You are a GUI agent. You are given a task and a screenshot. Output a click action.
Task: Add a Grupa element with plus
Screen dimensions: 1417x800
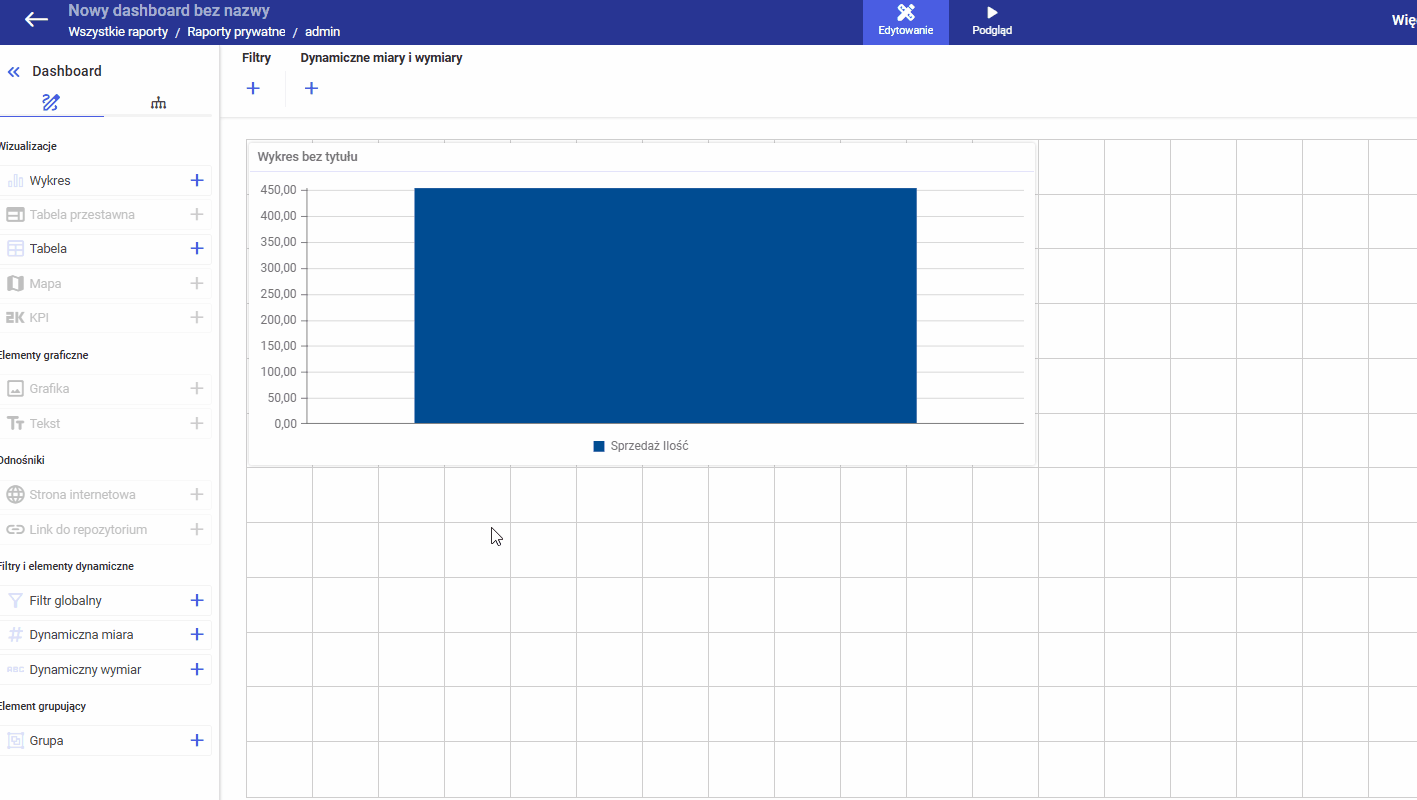(x=197, y=741)
